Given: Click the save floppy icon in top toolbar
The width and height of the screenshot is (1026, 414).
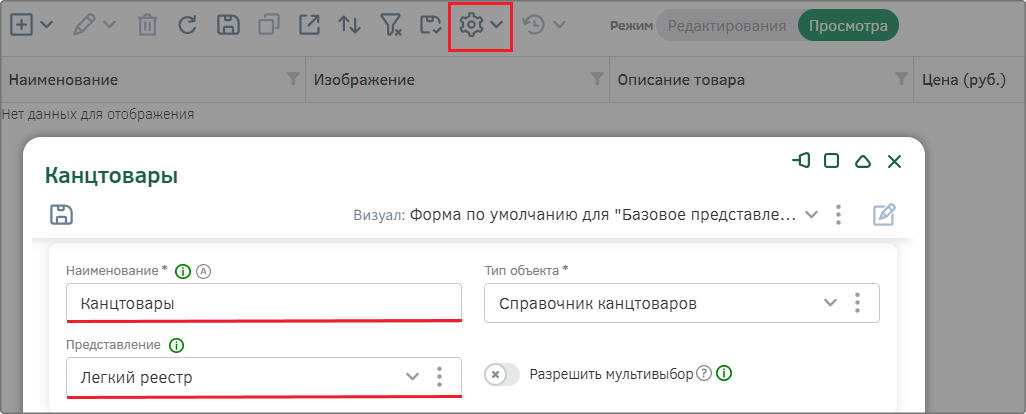Looking at the screenshot, I should [x=228, y=25].
